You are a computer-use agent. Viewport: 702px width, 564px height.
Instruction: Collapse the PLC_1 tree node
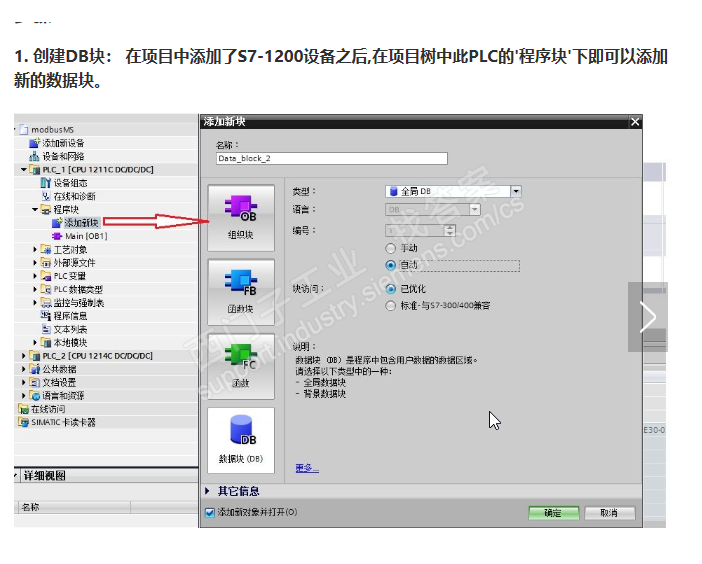click(24, 170)
